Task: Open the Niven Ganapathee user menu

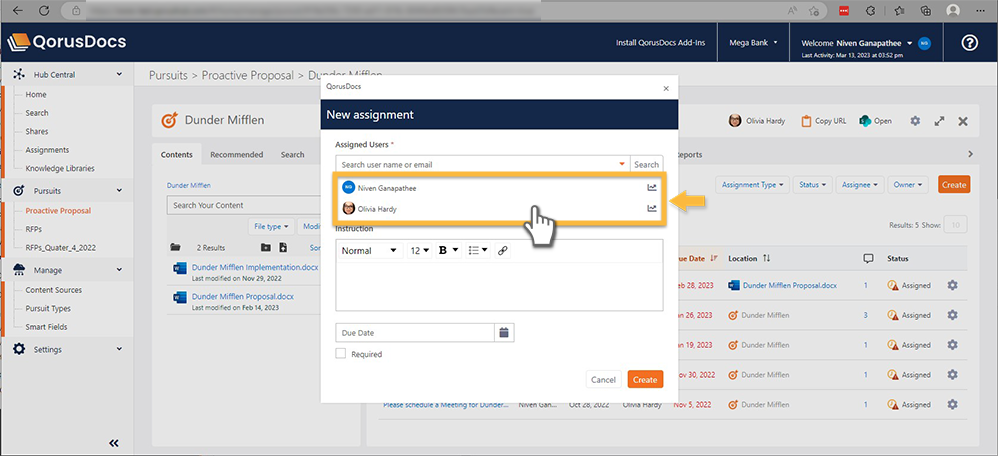Action: click(x=857, y=43)
